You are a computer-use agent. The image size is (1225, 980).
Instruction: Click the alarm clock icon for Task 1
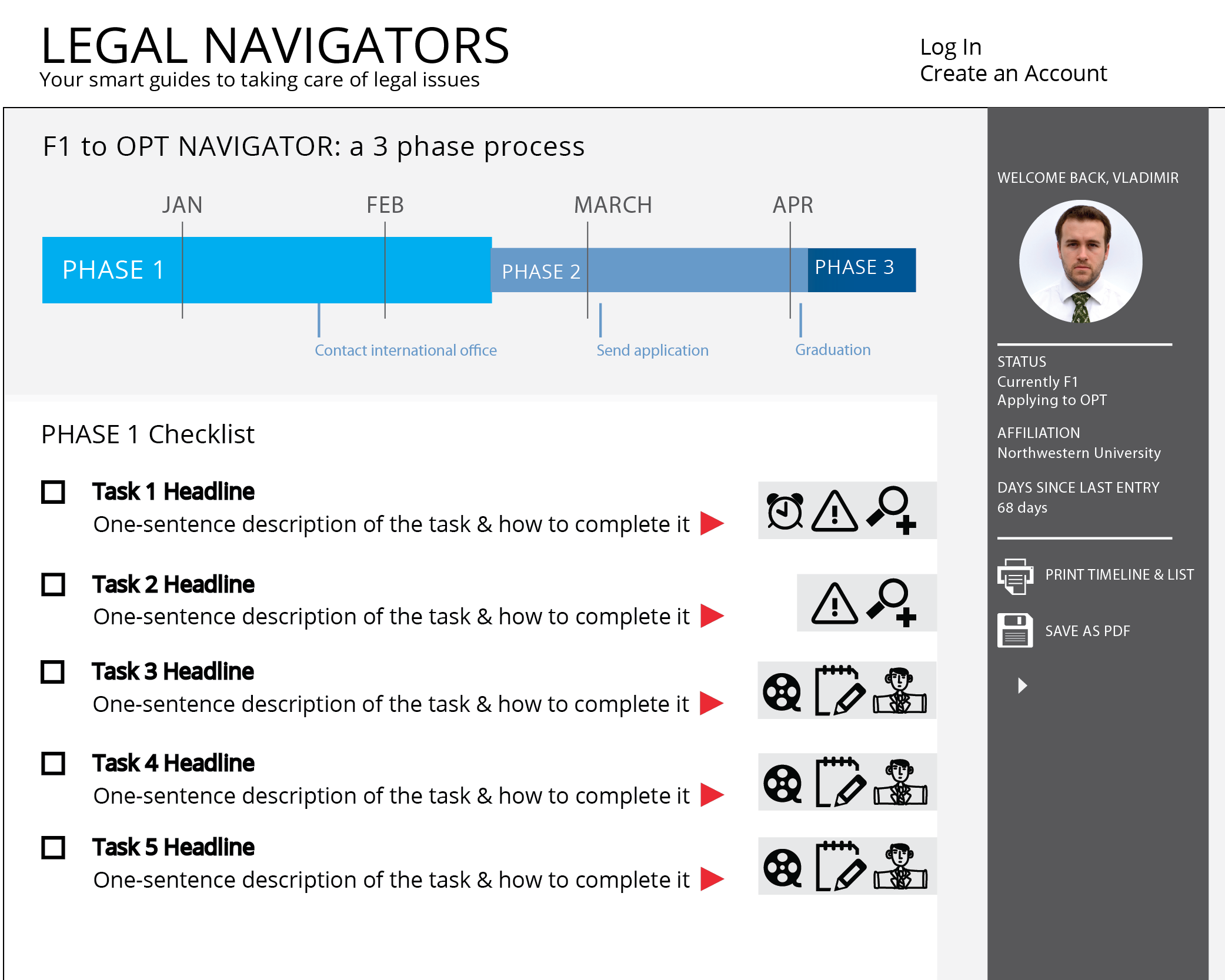[785, 510]
